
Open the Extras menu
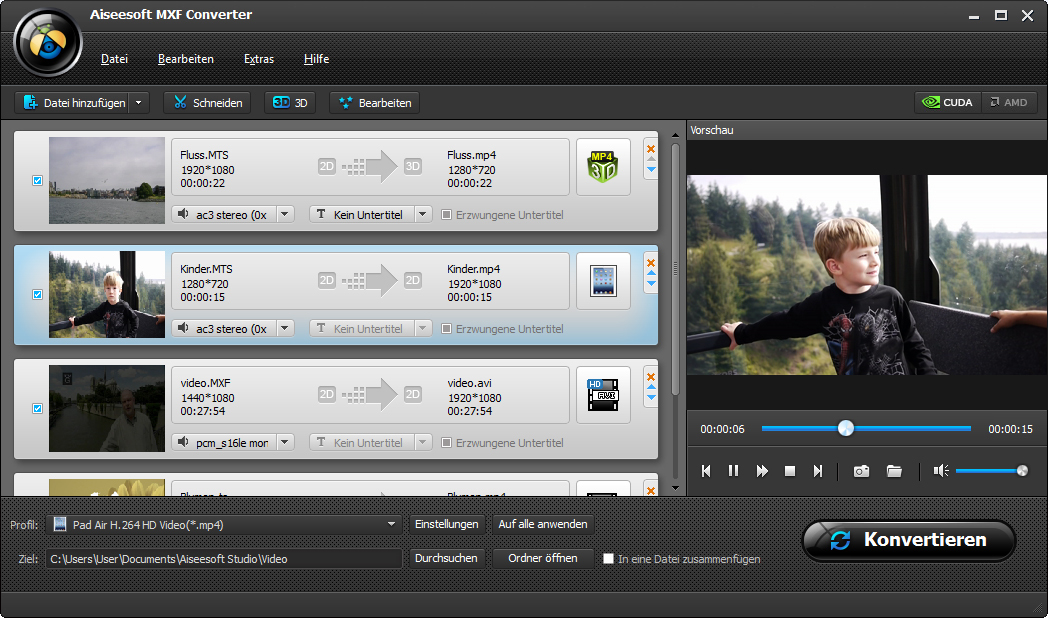coord(259,59)
